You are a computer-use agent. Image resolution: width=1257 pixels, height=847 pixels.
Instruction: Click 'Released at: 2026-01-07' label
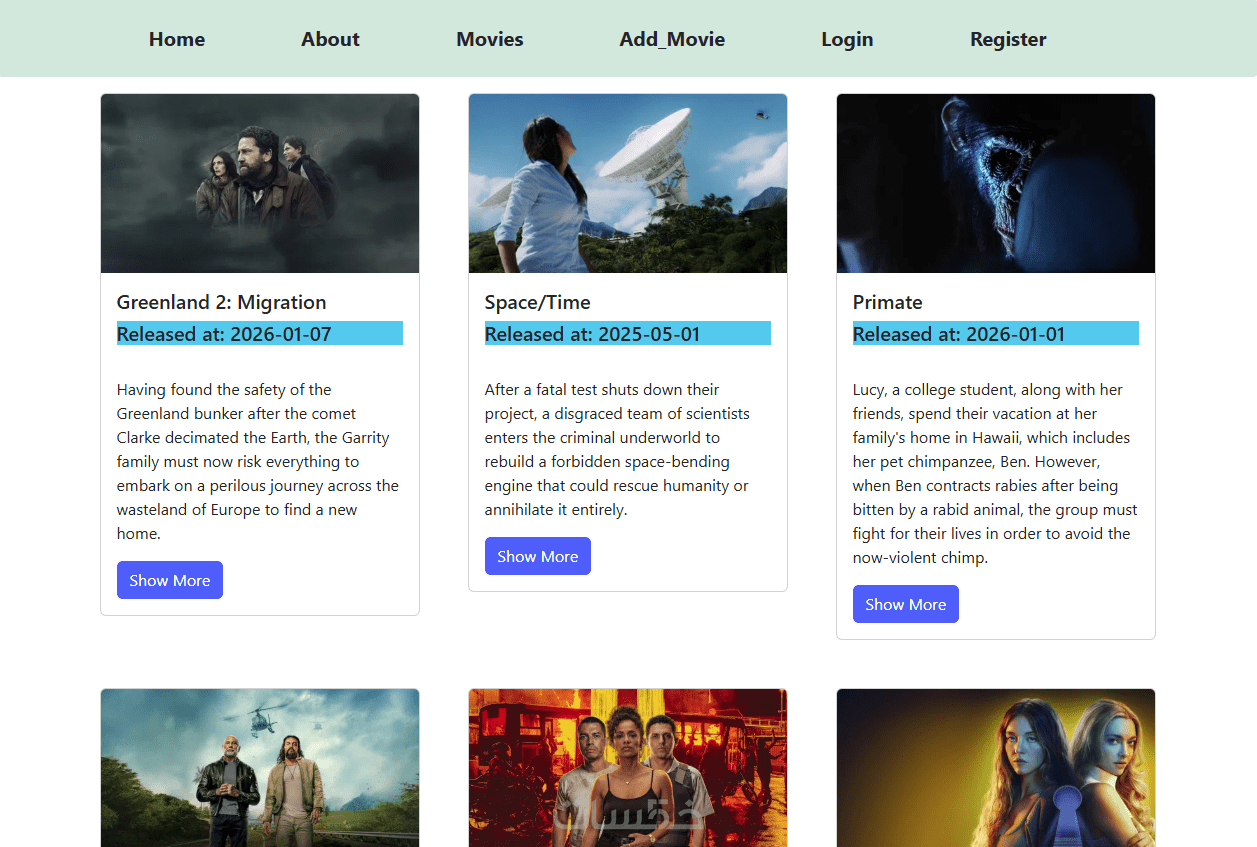click(260, 334)
